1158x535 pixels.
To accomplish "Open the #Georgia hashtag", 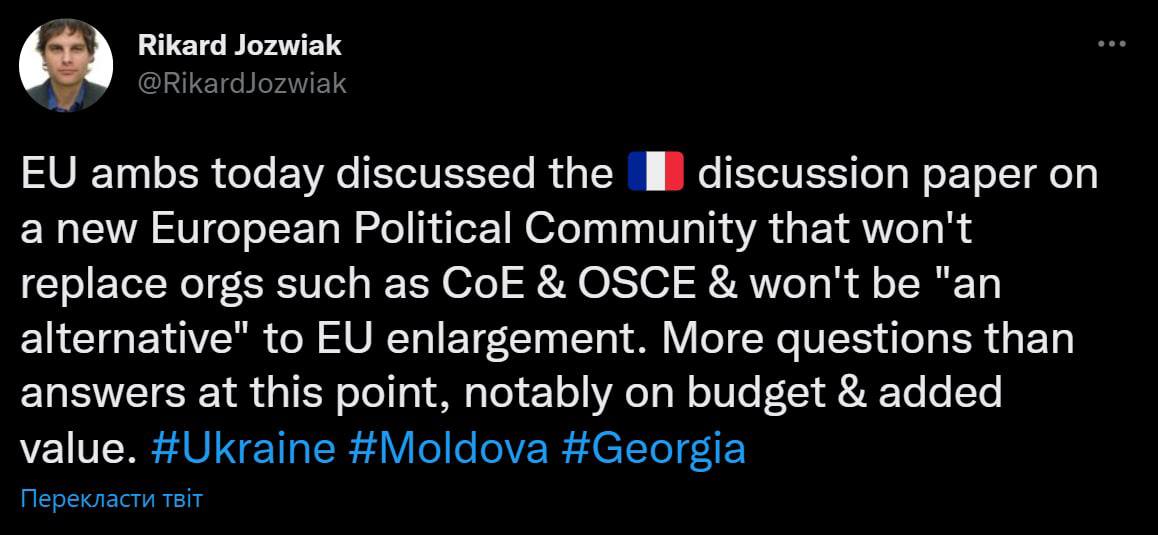I will (x=654, y=449).
